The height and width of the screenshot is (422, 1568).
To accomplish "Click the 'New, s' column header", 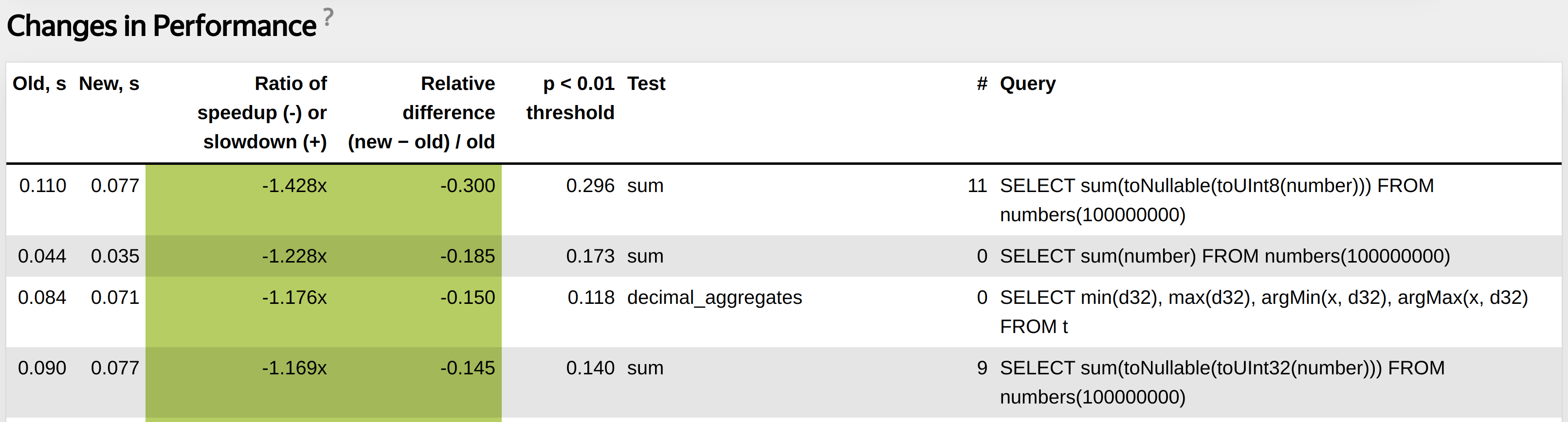I will [109, 84].
